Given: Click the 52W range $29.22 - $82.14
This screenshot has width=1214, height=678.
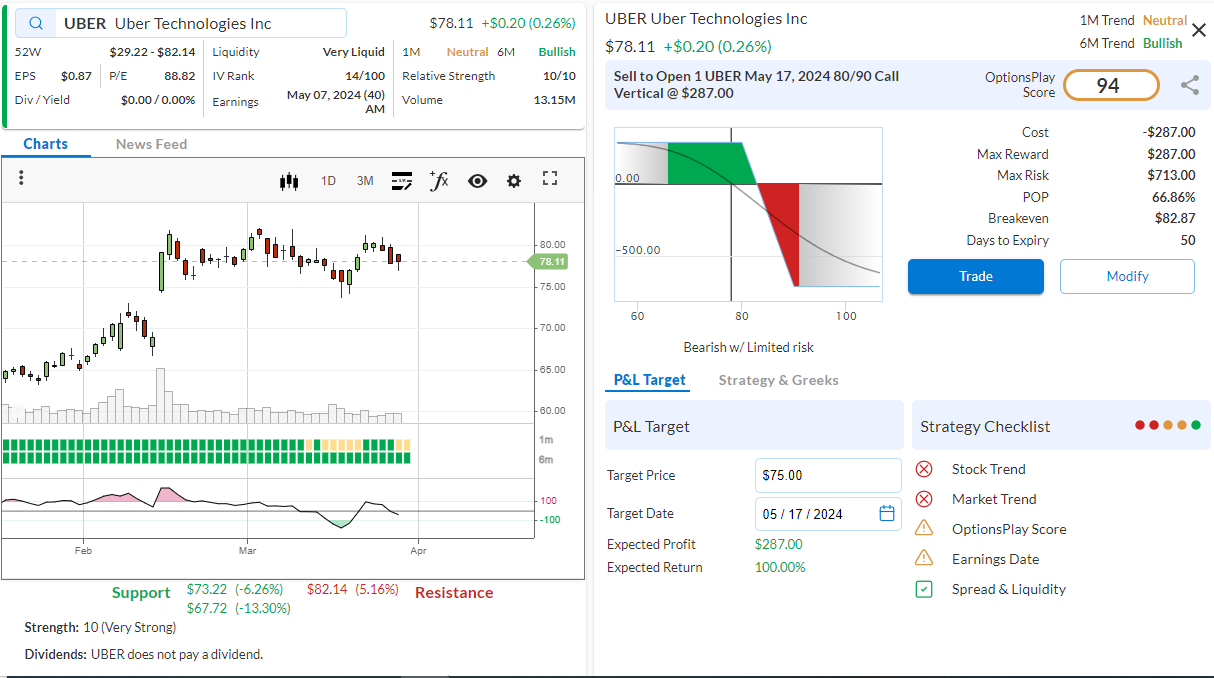Looking at the screenshot, I should point(152,52).
